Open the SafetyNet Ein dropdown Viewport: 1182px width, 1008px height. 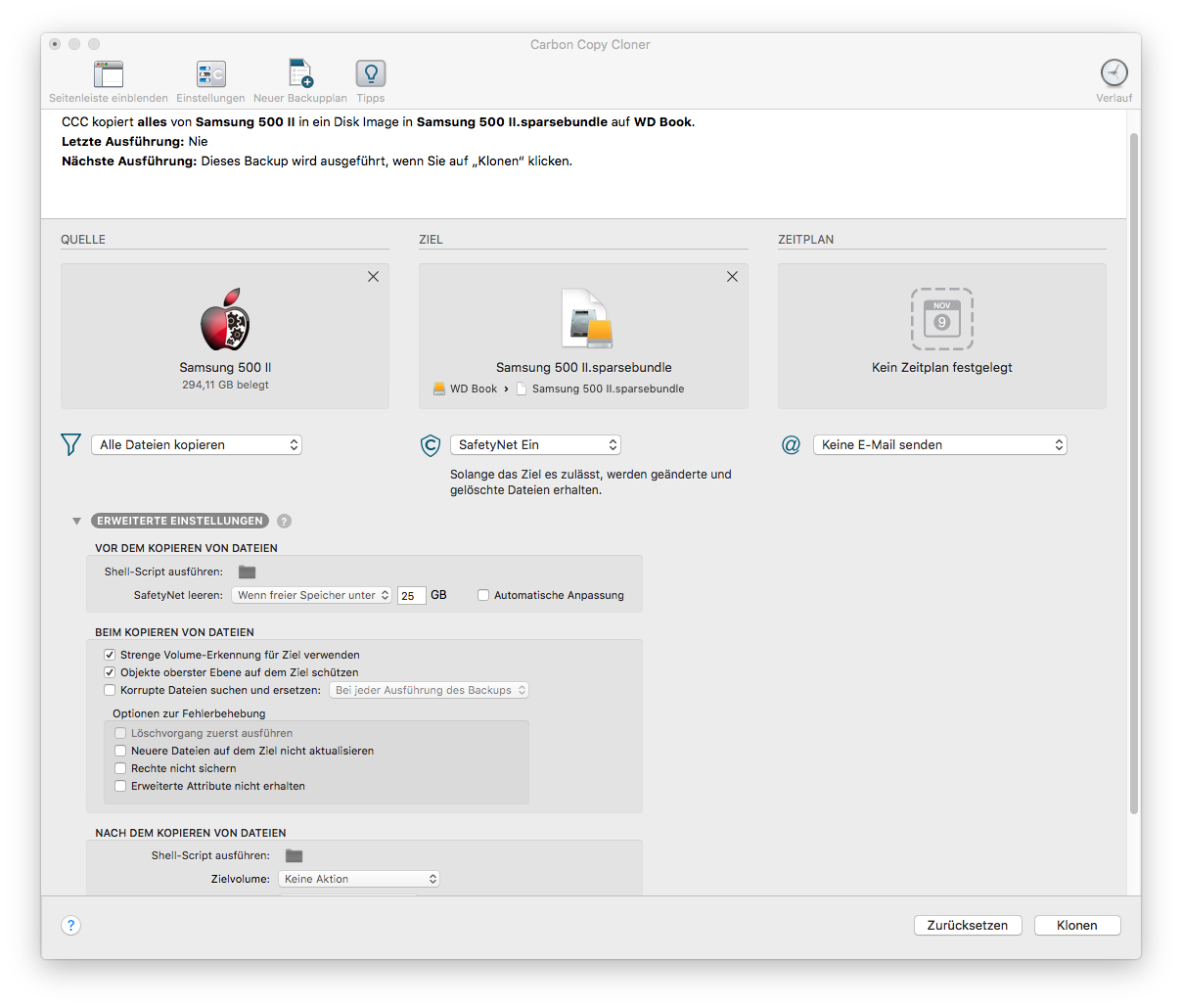point(536,445)
